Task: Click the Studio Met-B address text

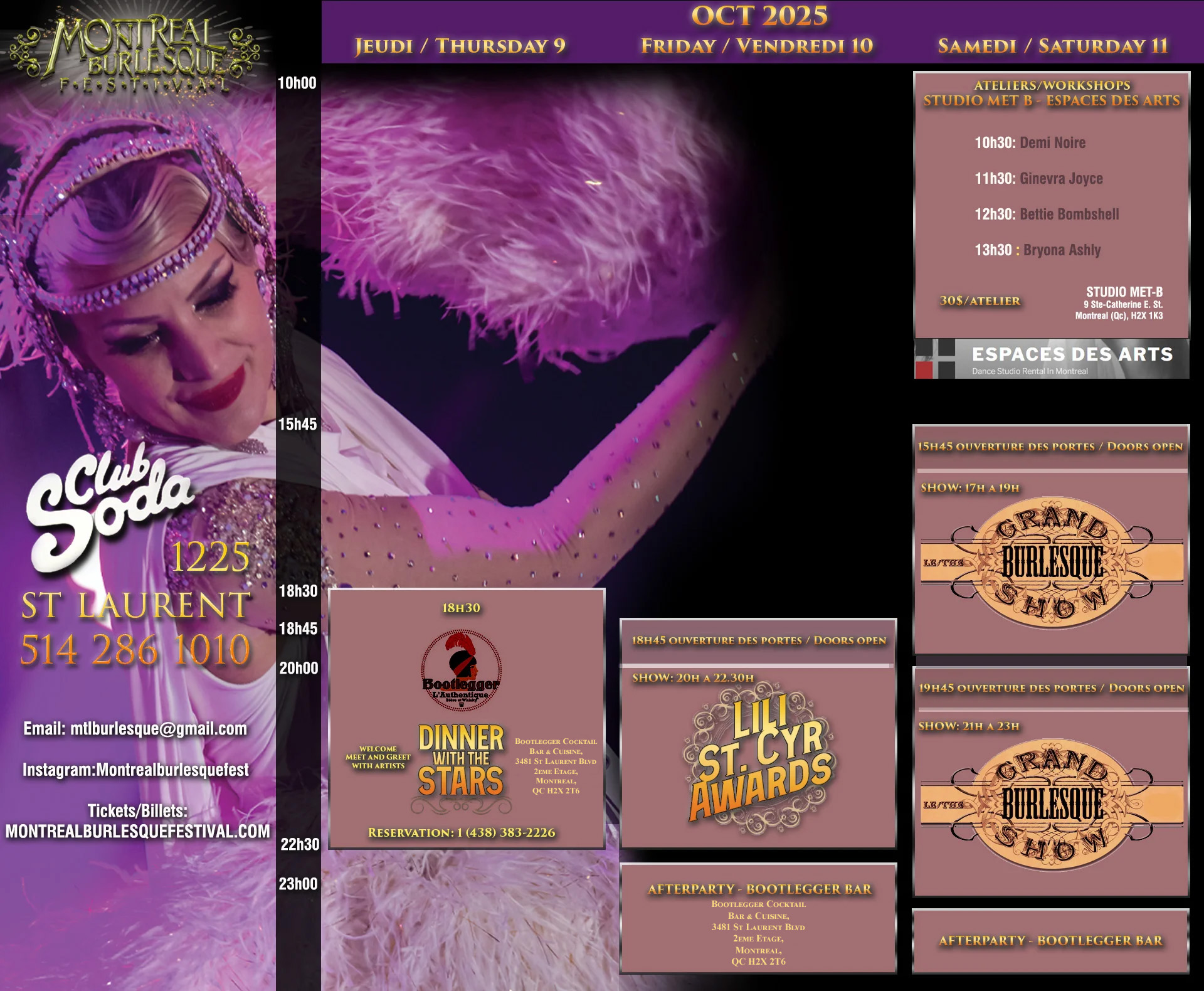Action: pos(1119,304)
